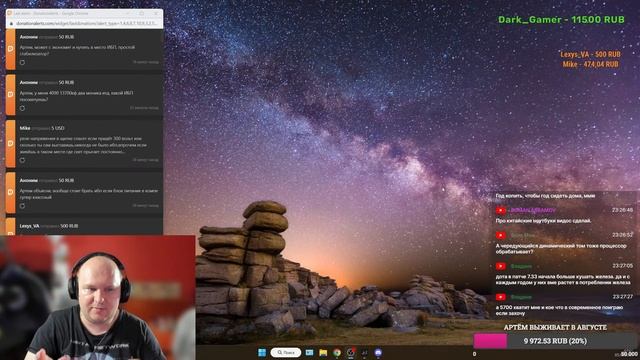Replay the Аноним donation mentioning 4090 13700кф

point(22,108)
